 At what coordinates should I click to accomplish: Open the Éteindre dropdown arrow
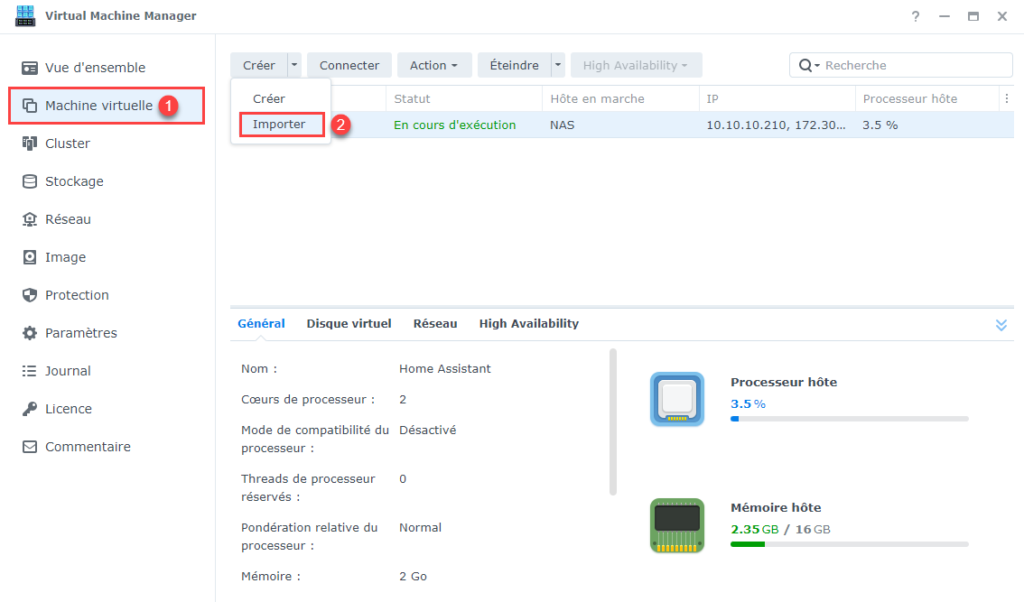tap(558, 65)
